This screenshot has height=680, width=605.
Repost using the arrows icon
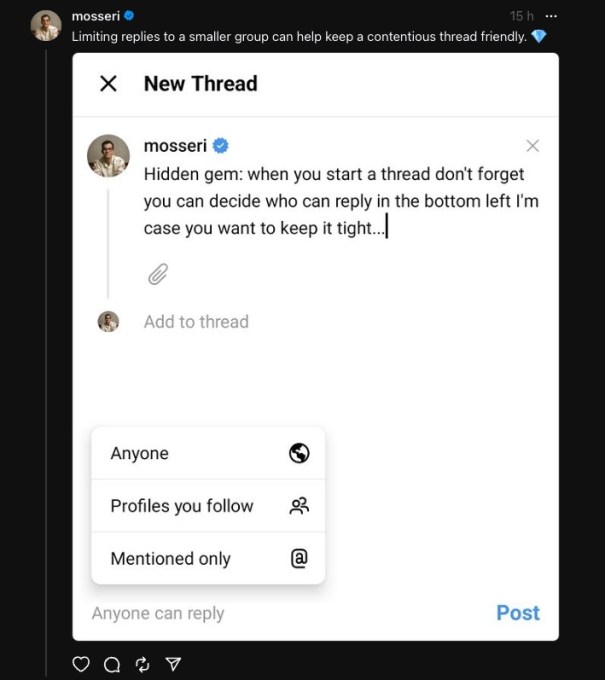[x=142, y=664]
